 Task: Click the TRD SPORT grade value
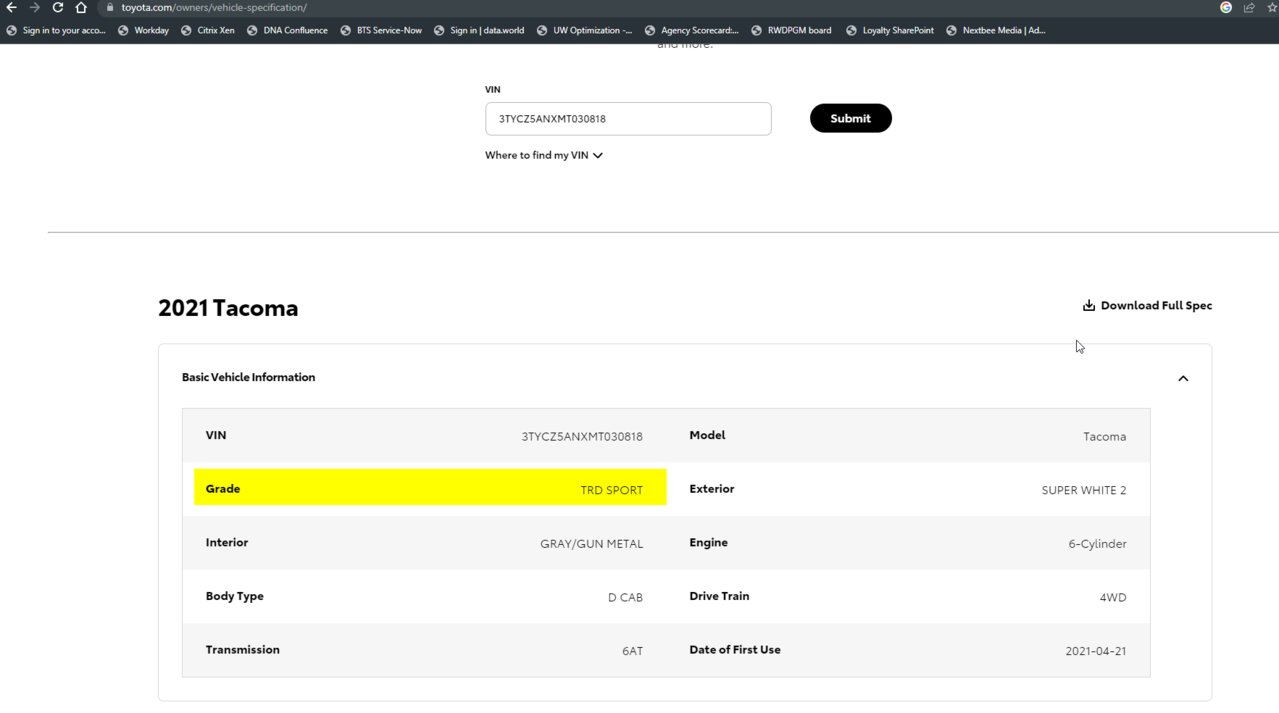pyautogui.click(x=612, y=490)
